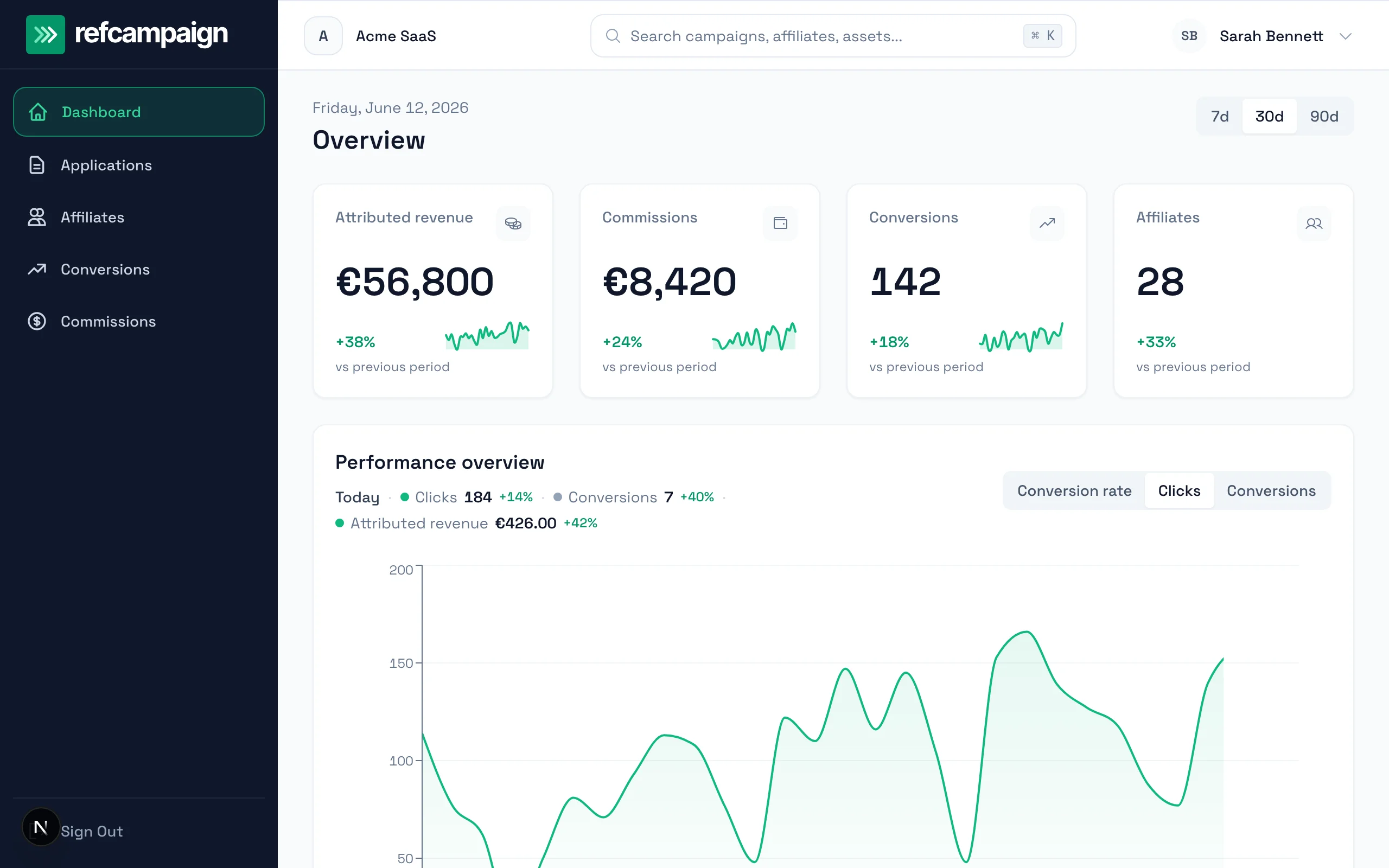The height and width of the screenshot is (868, 1389).
Task: Click the green Clicks legend dot
Action: click(x=405, y=497)
